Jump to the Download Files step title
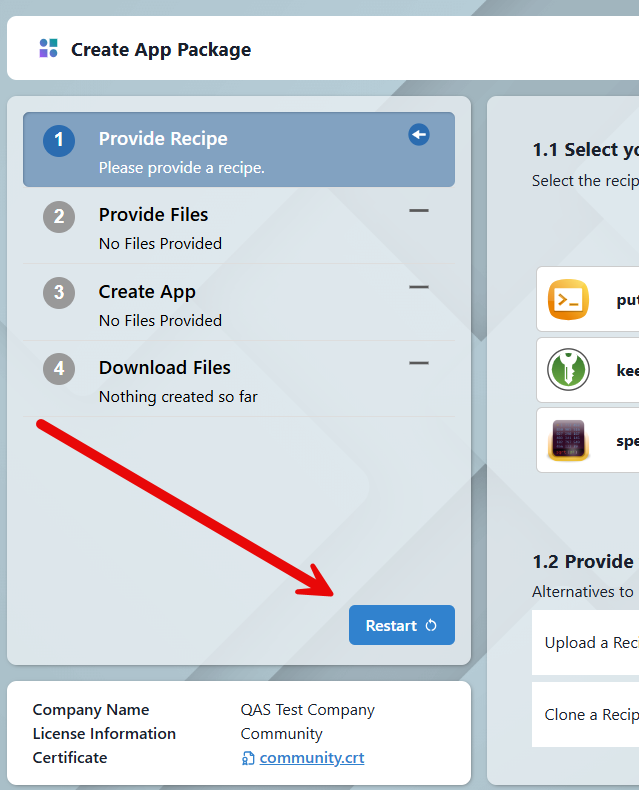The width and height of the screenshot is (639, 790). click(164, 368)
